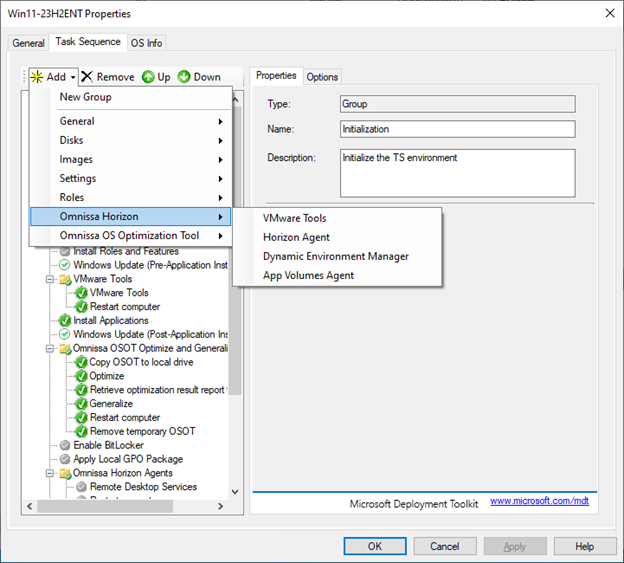Click check icon beside Generalize step
The height and width of the screenshot is (563, 624).
pyautogui.click(x=81, y=404)
